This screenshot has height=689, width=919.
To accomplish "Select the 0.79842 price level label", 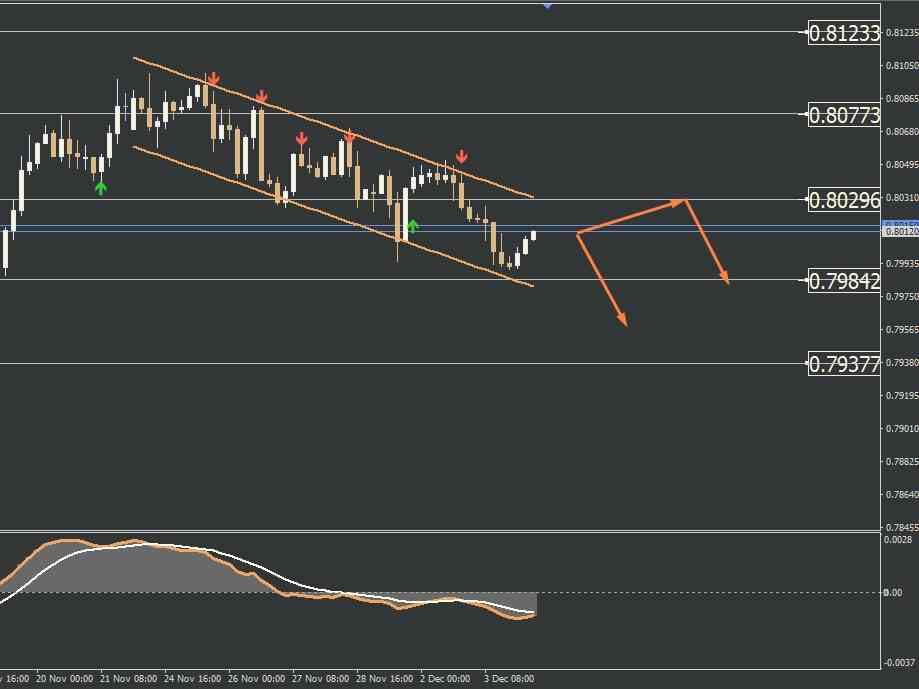I will pos(844,281).
